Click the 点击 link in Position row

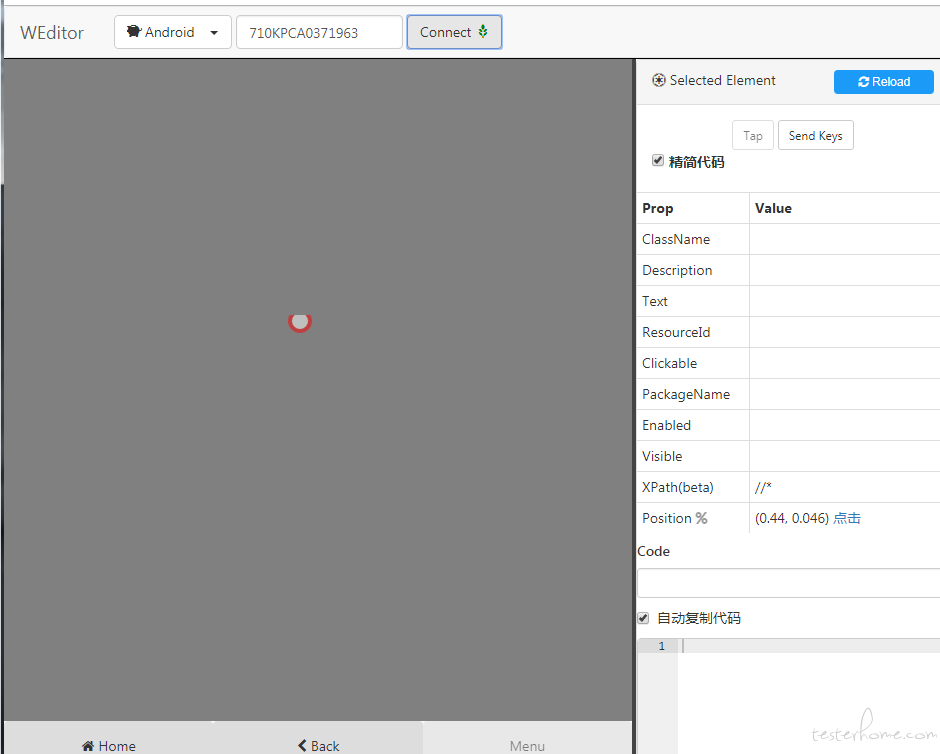point(846,518)
